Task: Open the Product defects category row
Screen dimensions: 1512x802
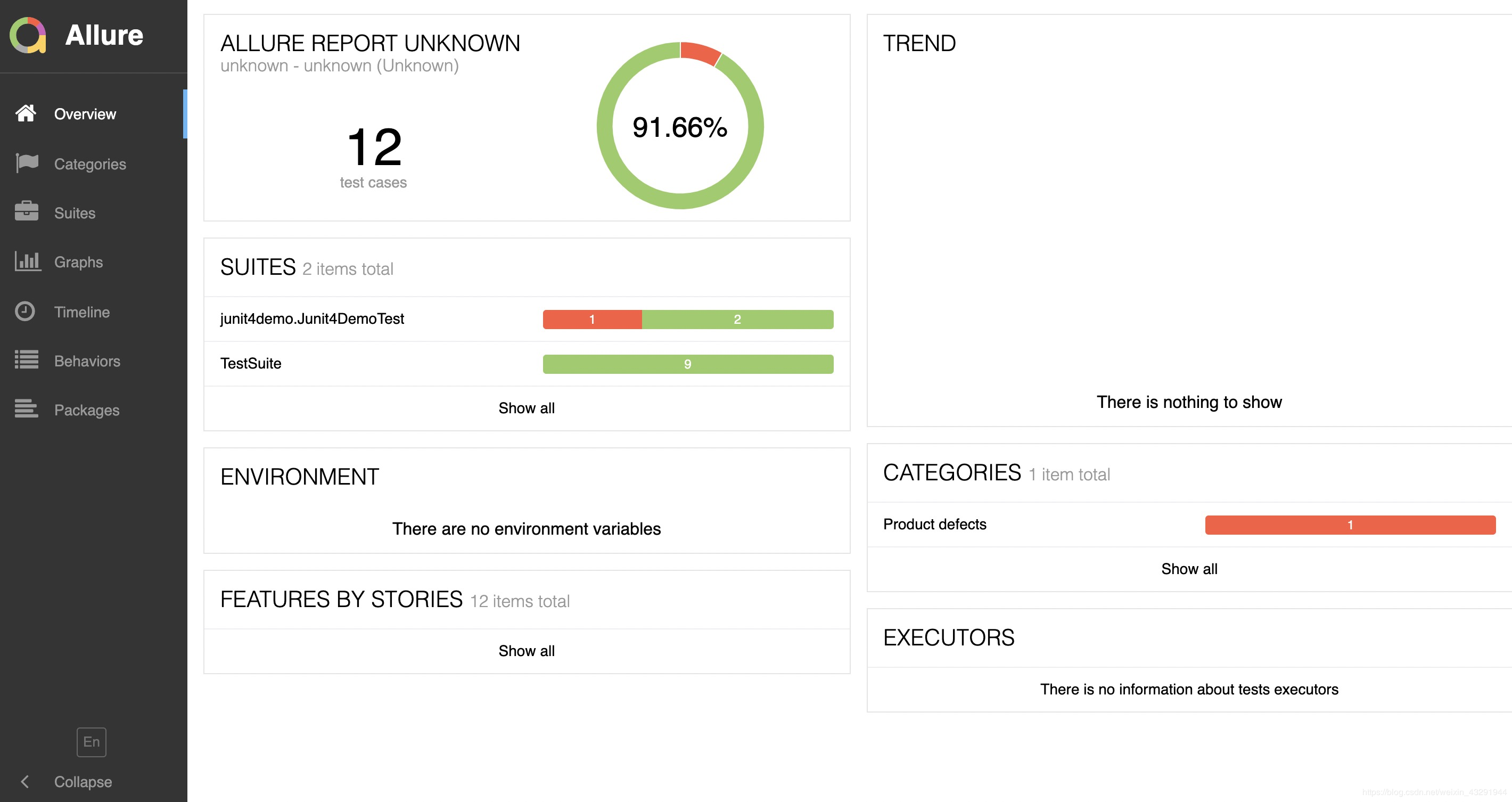Action: pyautogui.click(x=934, y=525)
